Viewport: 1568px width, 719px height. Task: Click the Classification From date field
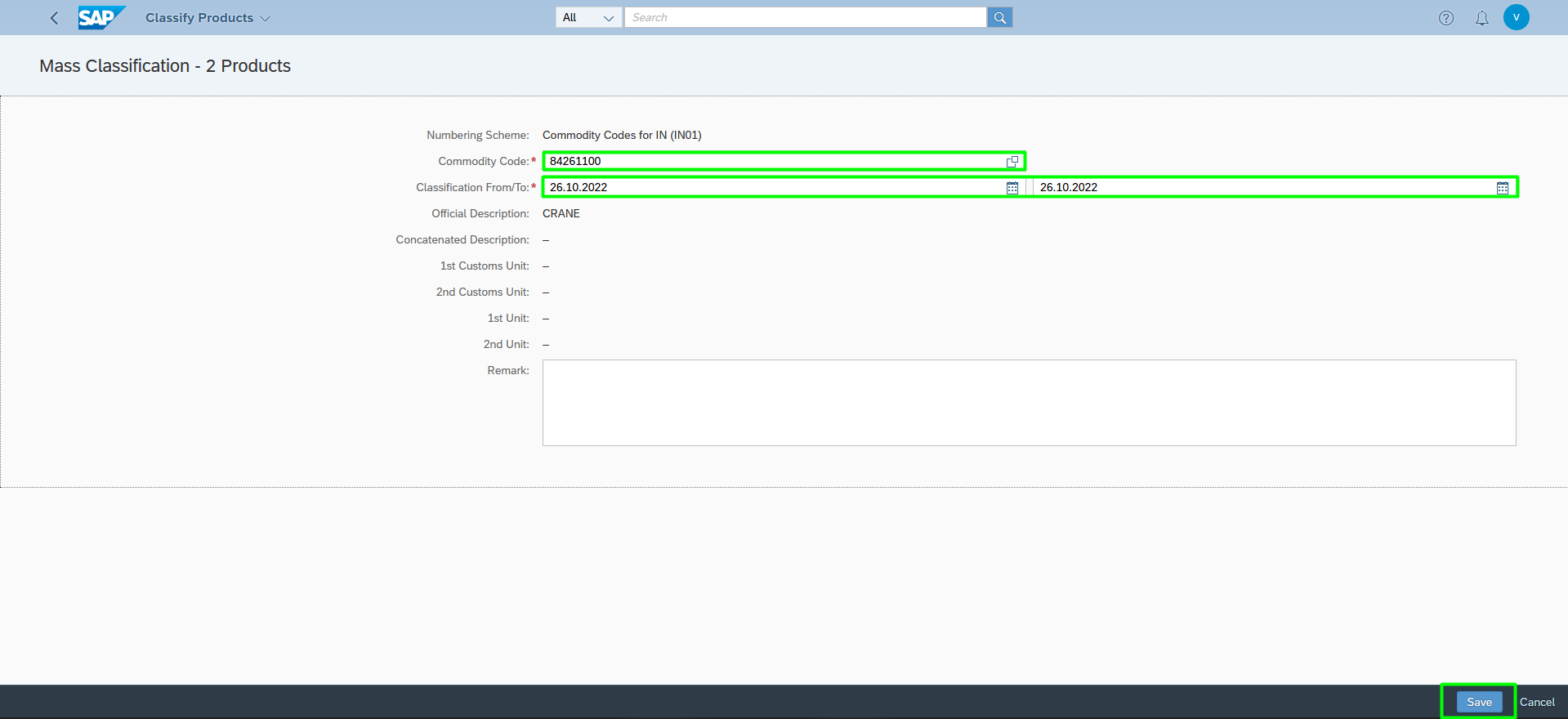point(776,188)
